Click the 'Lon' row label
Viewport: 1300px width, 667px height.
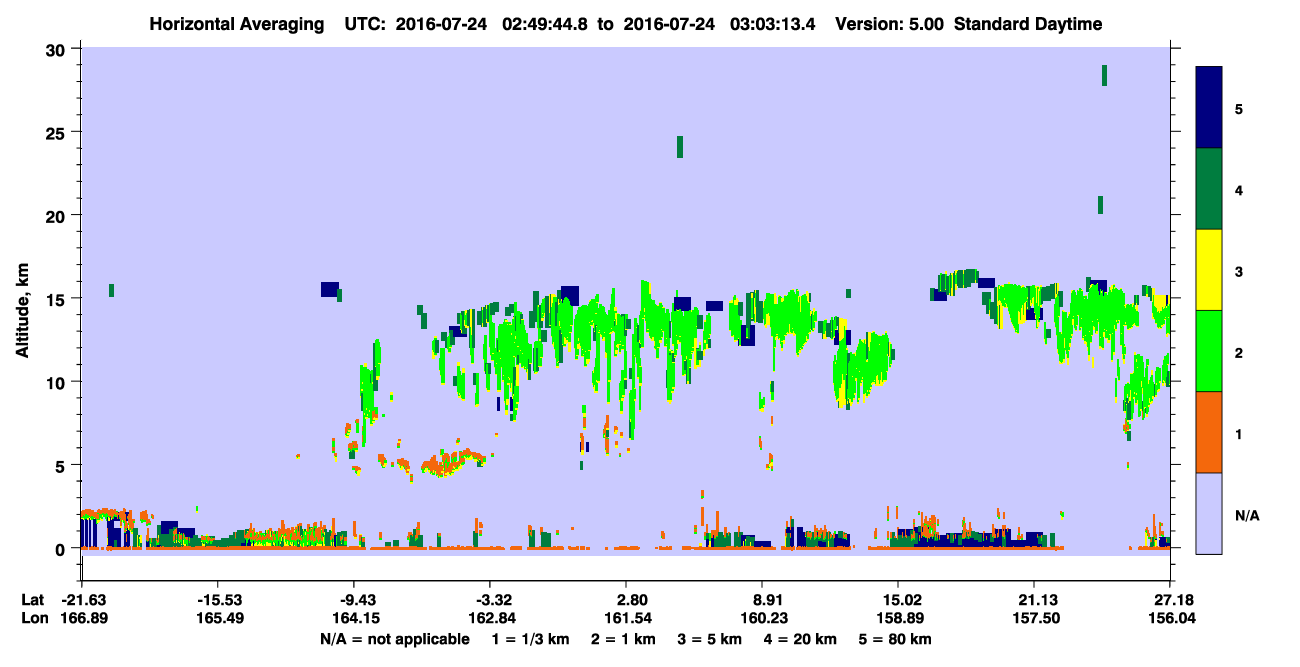point(33,618)
